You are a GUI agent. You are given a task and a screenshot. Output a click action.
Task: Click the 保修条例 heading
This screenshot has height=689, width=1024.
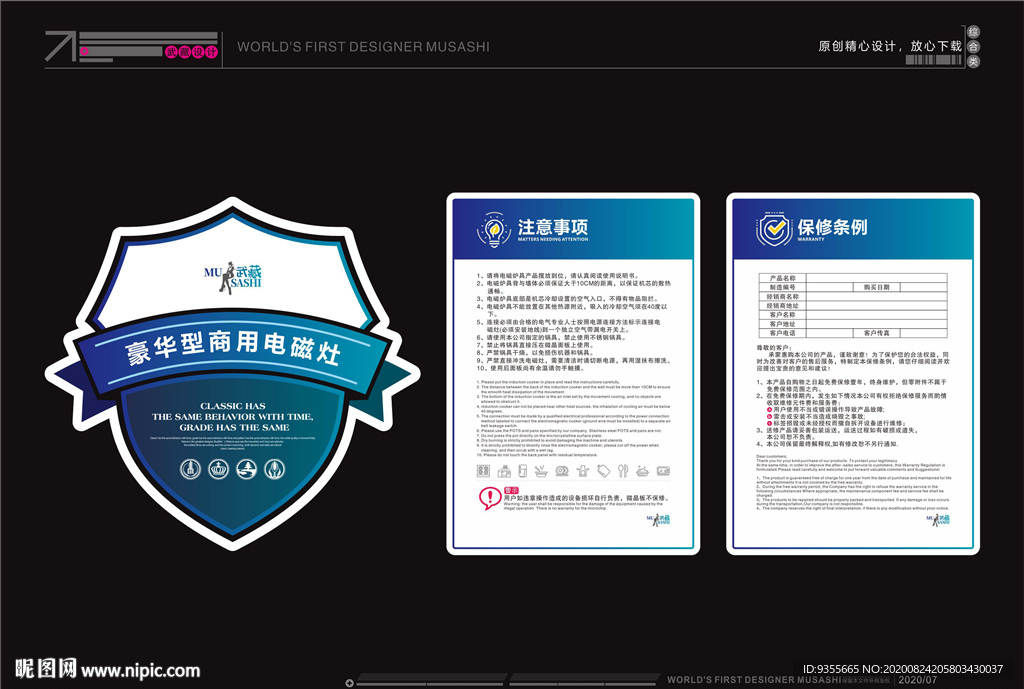pos(832,227)
